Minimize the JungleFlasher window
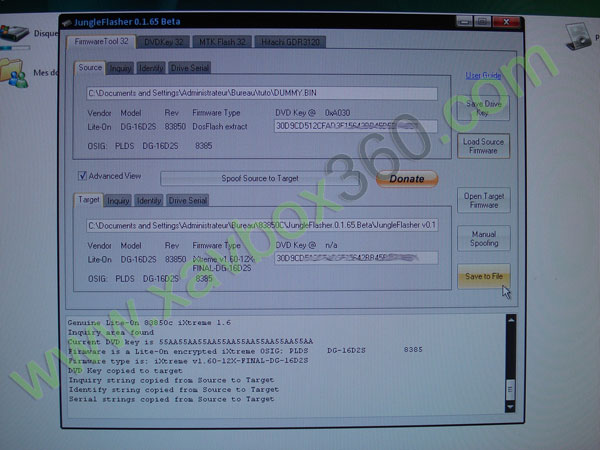 (x=464, y=22)
